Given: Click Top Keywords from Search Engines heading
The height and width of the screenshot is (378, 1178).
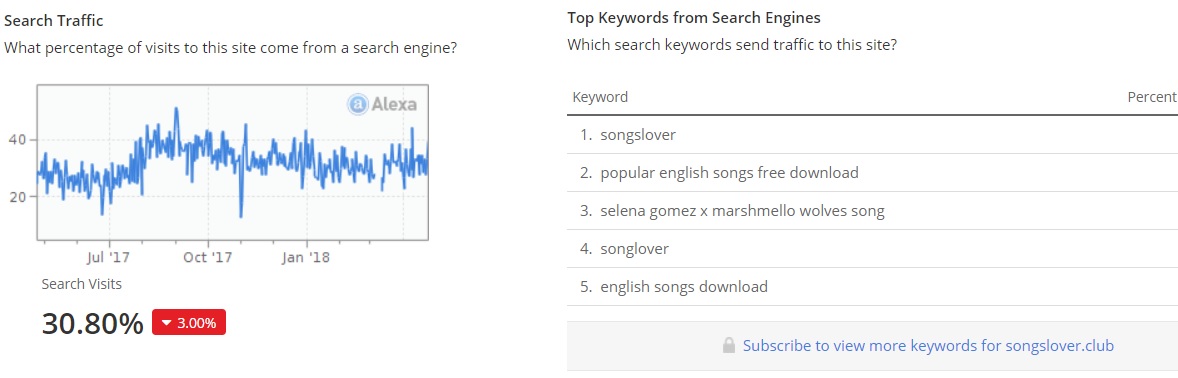Looking at the screenshot, I should pos(693,17).
